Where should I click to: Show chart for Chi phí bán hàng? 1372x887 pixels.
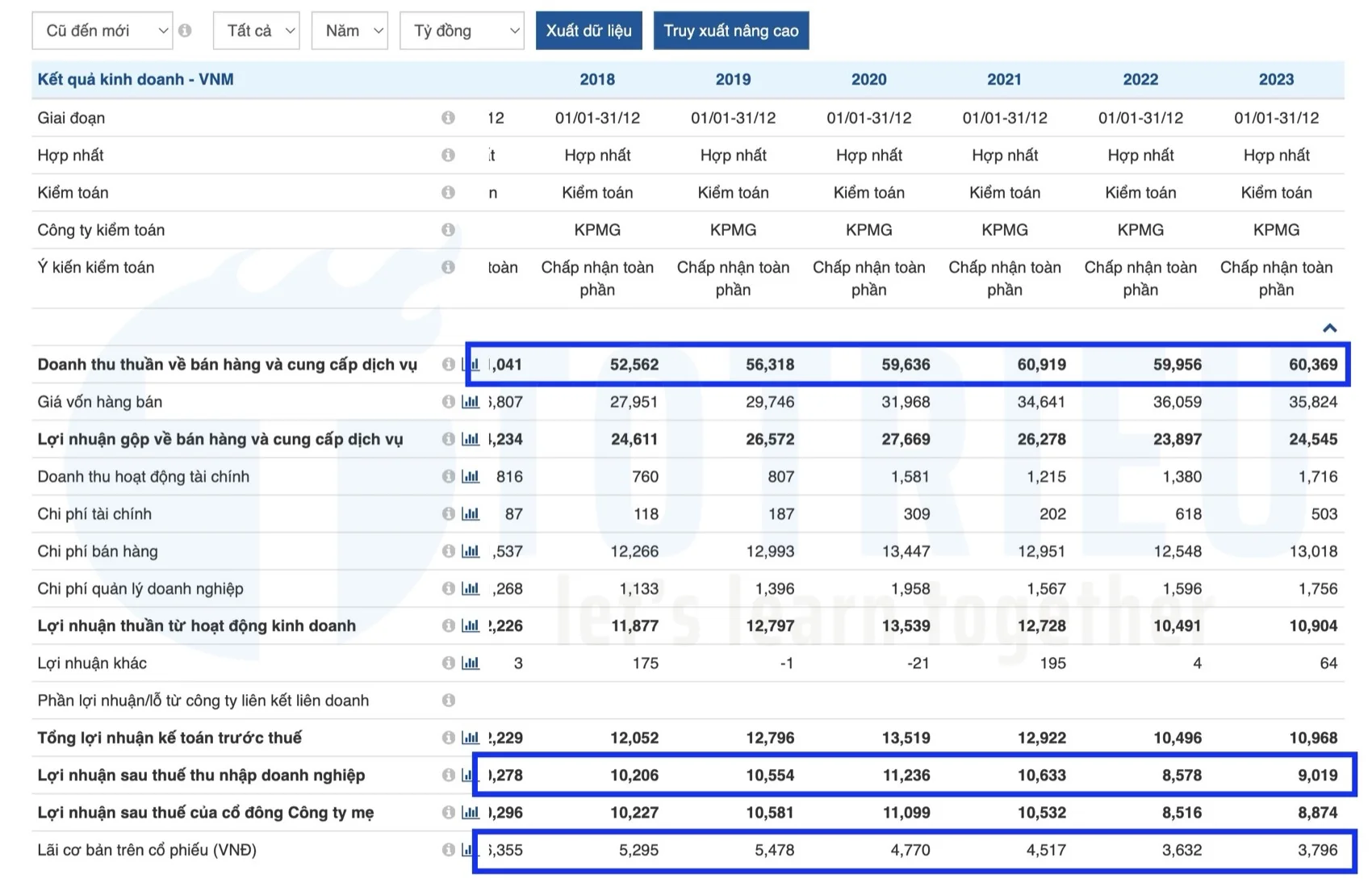(x=471, y=551)
